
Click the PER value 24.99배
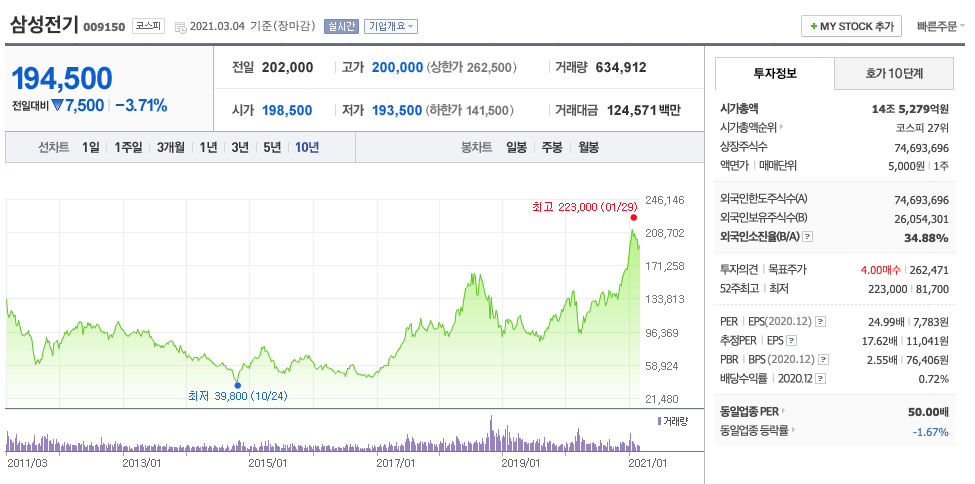[x=884, y=322]
